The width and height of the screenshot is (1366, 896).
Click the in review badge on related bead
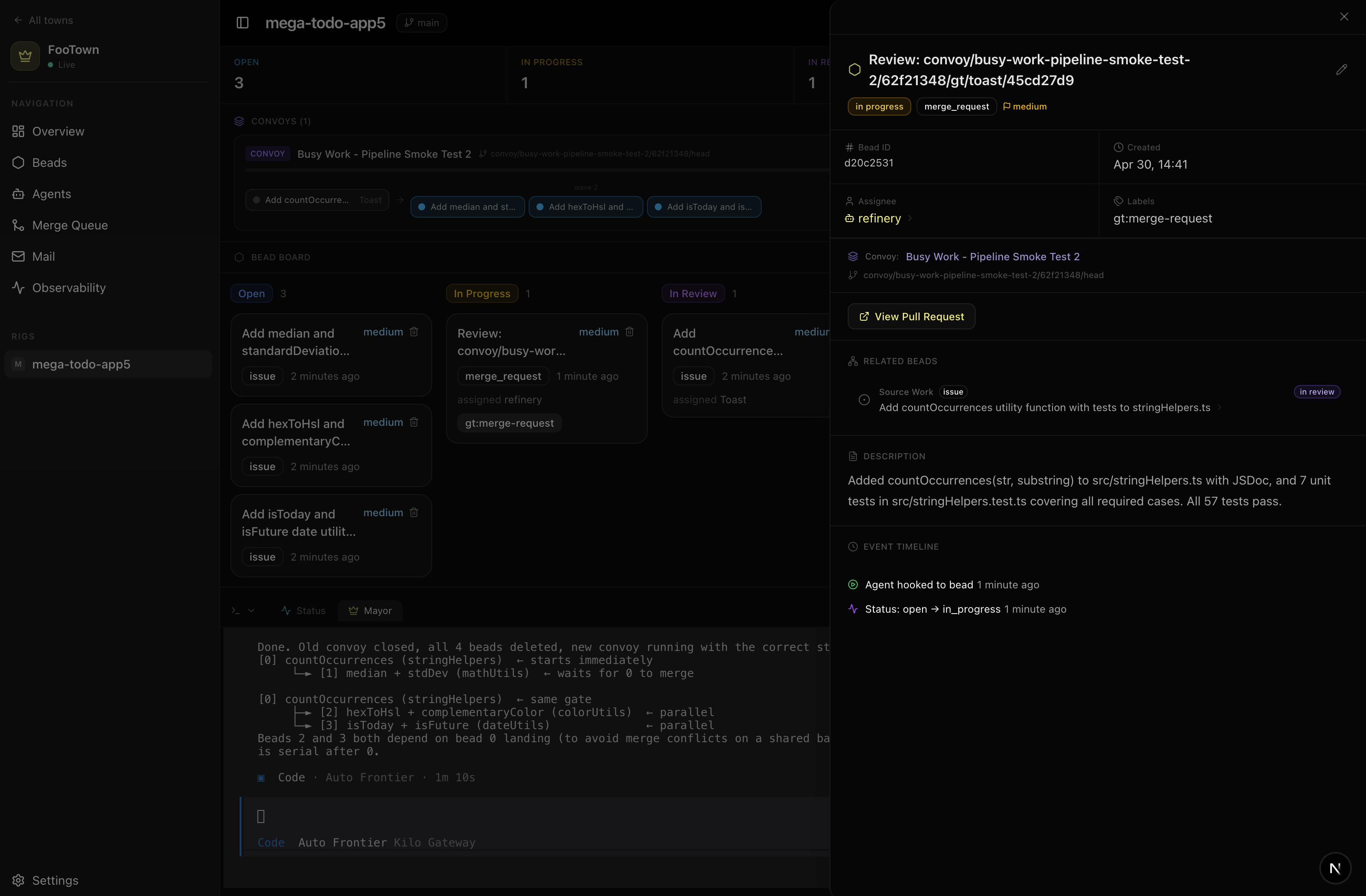[x=1316, y=392]
